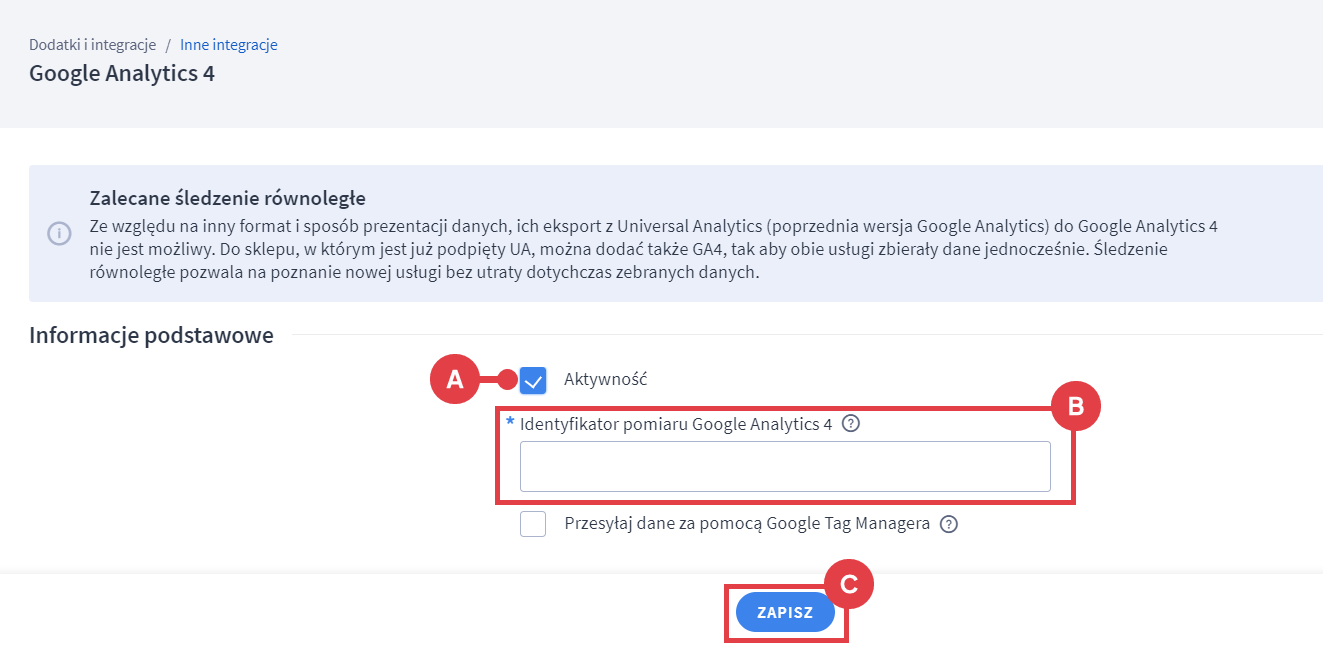Click the info icon in the Zalecane śledzenie banner

(x=59, y=233)
